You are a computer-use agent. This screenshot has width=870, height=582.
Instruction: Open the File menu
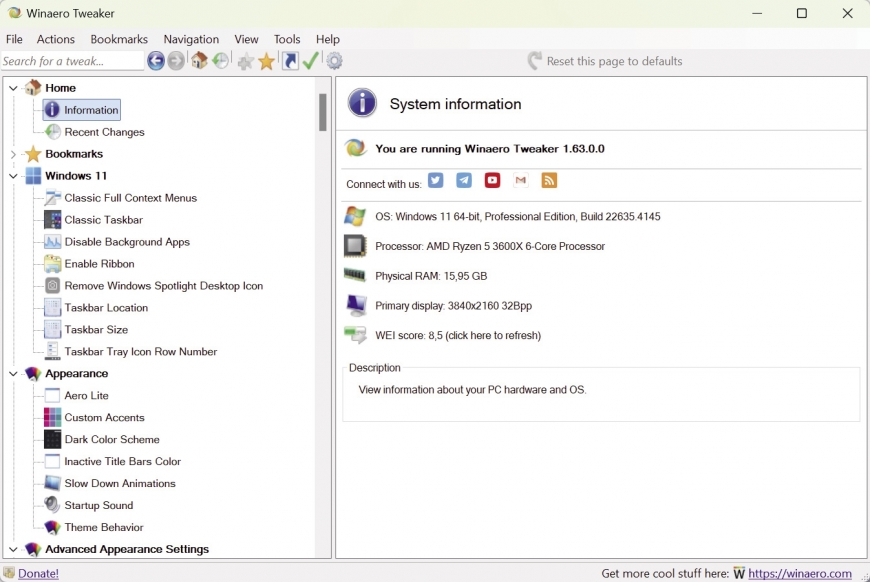14,39
